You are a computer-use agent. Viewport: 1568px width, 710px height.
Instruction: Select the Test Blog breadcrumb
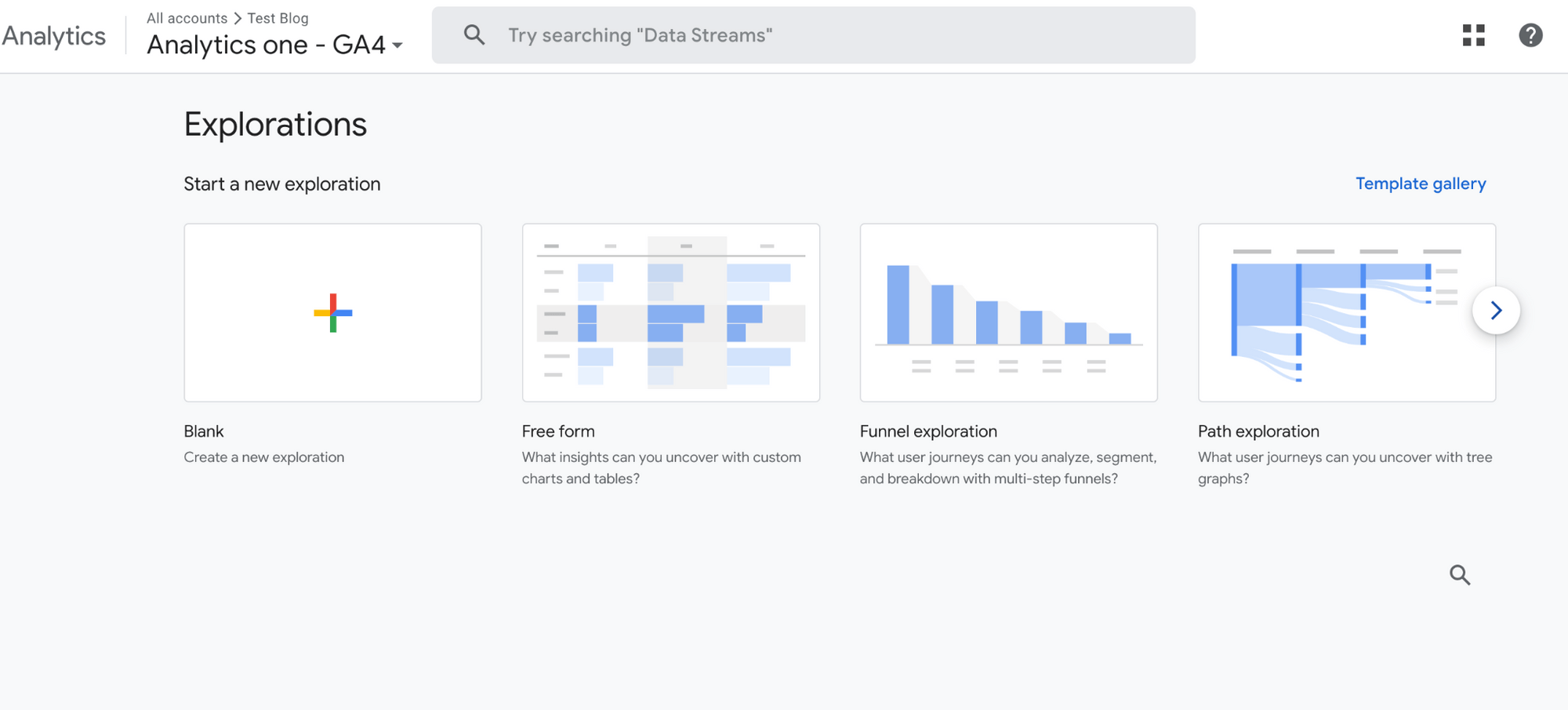278,18
